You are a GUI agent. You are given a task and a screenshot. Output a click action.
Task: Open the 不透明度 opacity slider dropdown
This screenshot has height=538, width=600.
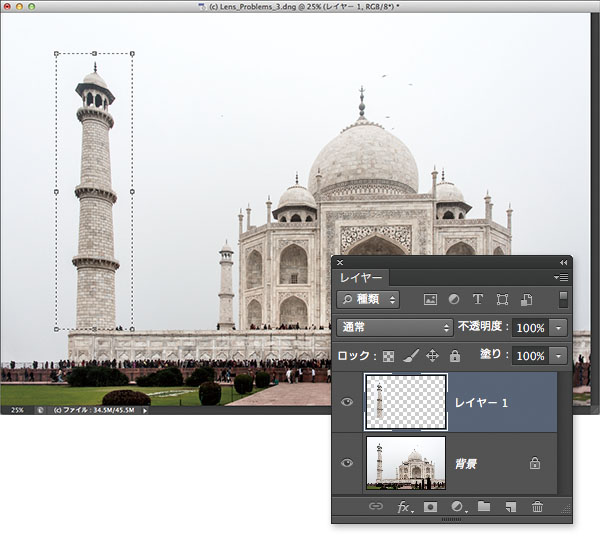click(x=558, y=327)
